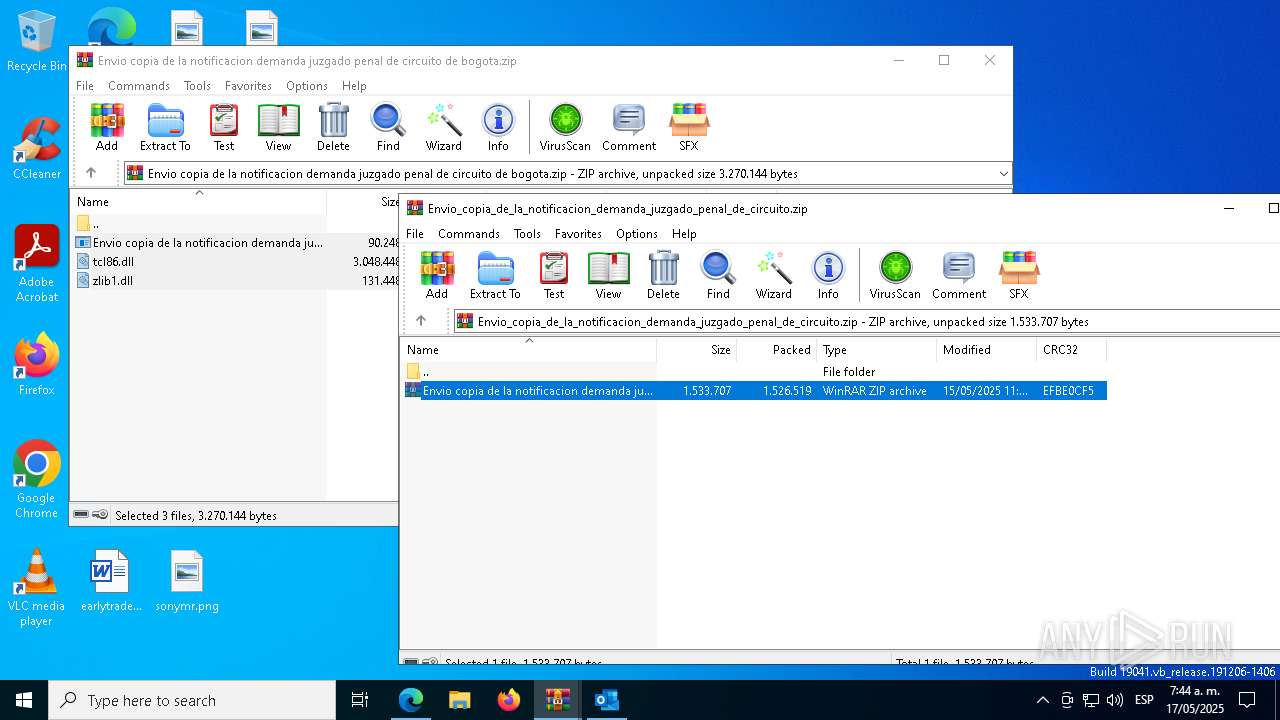The width and height of the screenshot is (1280, 720).
Task: Sort by Size column in front window
Action: pos(697,350)
